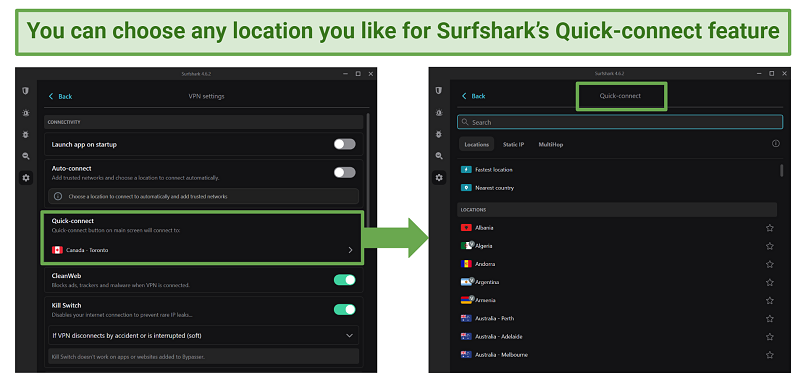Choose Andorra from locations list
Screen dimensions: 806x384
[485, 264]
